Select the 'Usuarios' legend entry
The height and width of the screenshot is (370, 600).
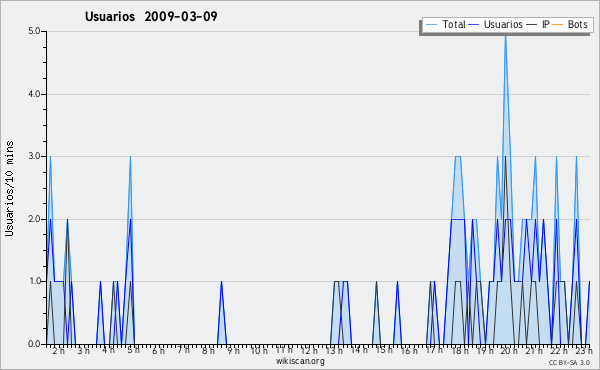503,24
